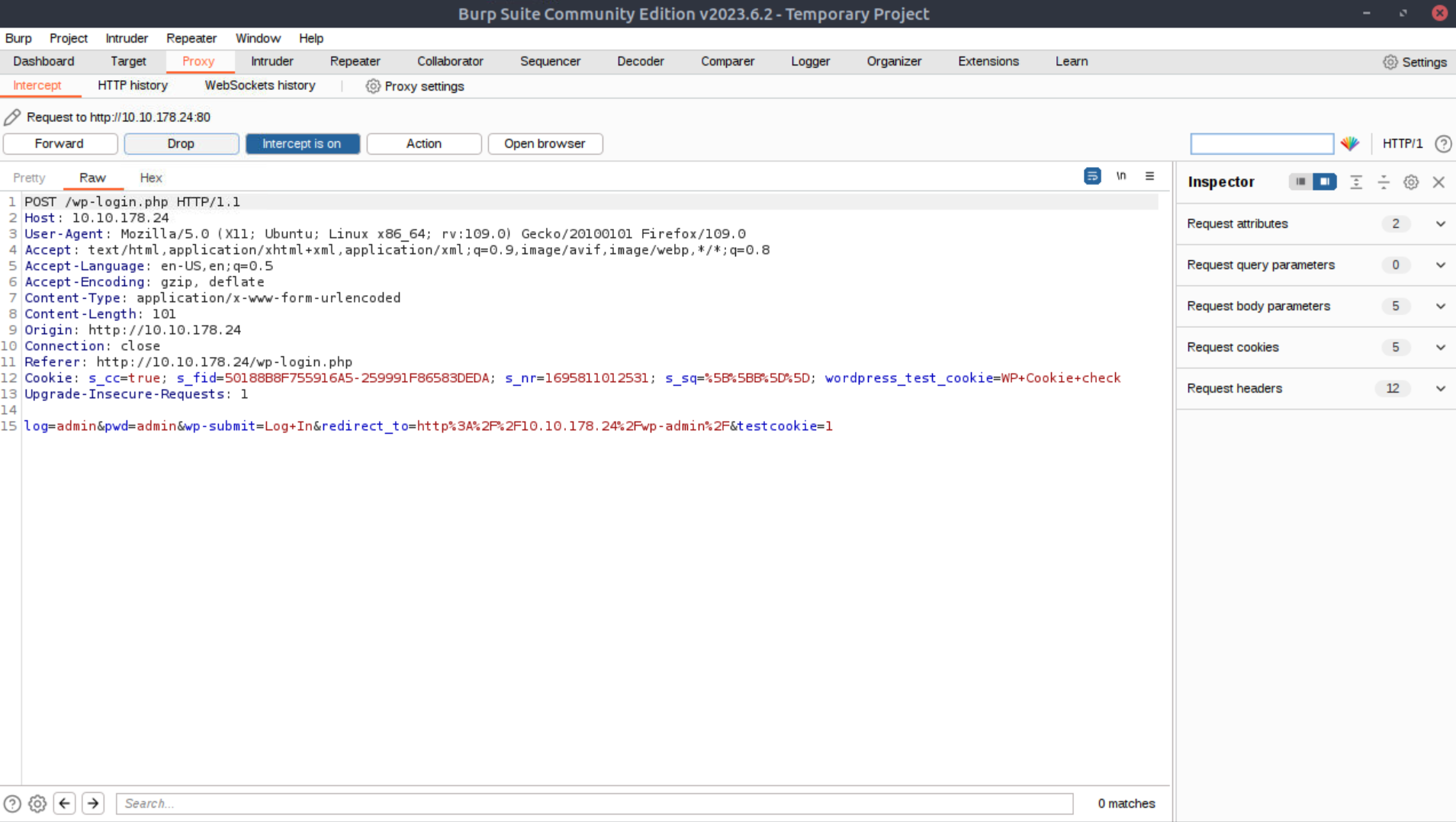Open the Decoder tool tab
This screenshot has height=822, width=1456.
coord(641,61)
